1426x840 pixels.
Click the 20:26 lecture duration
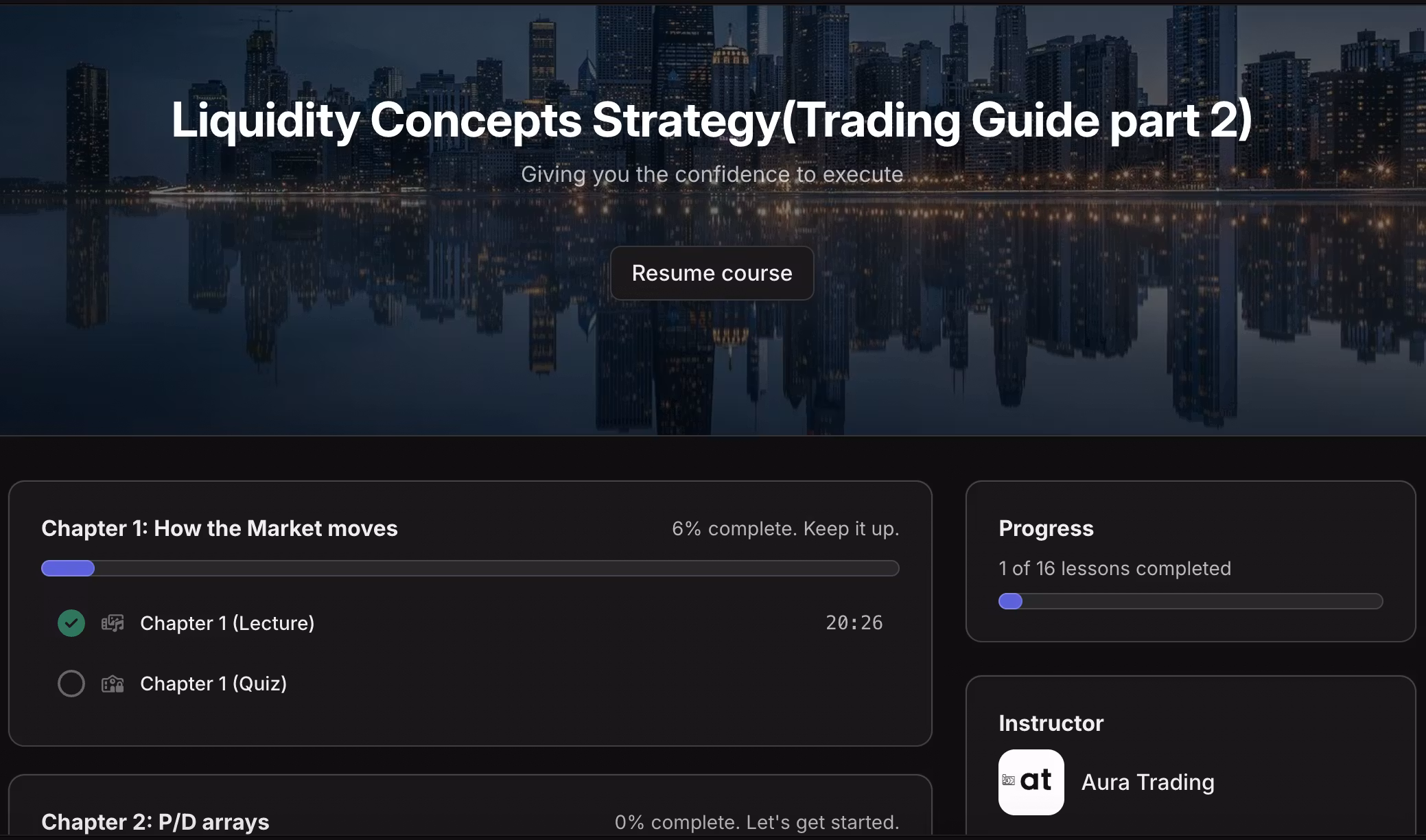(x=854, y=623)
